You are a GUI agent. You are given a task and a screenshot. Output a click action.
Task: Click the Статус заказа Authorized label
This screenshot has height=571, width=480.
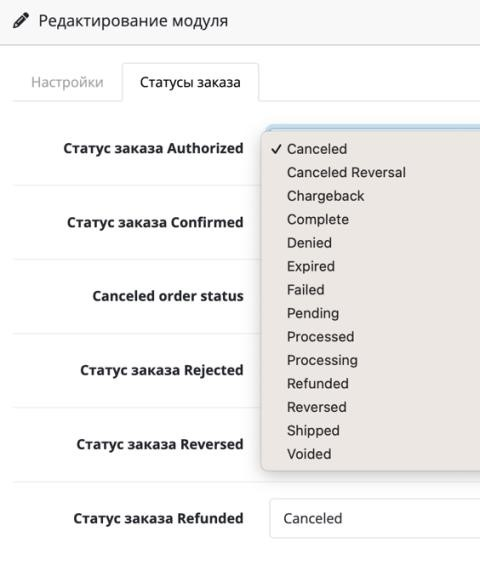[153, 149]
